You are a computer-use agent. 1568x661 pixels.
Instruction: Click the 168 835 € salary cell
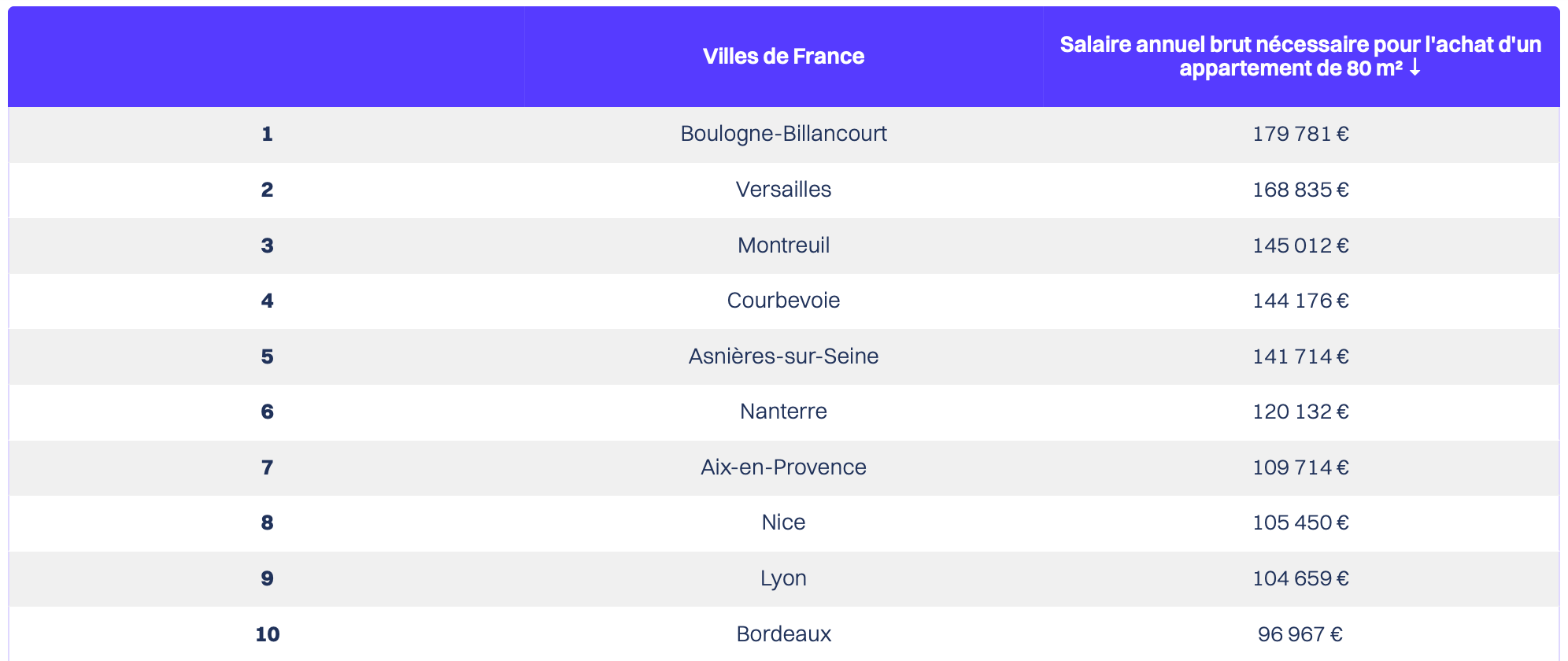(x=1300, y=190)
